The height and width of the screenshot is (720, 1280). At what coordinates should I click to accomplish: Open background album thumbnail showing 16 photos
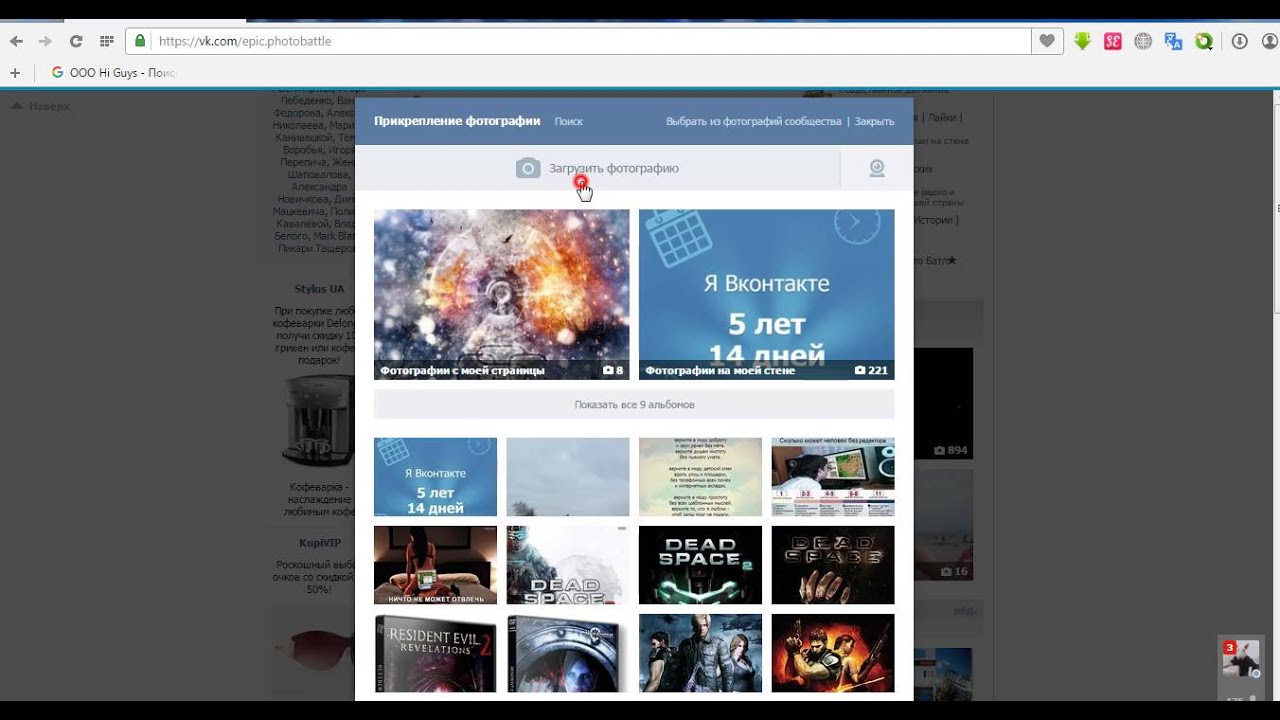944,525
